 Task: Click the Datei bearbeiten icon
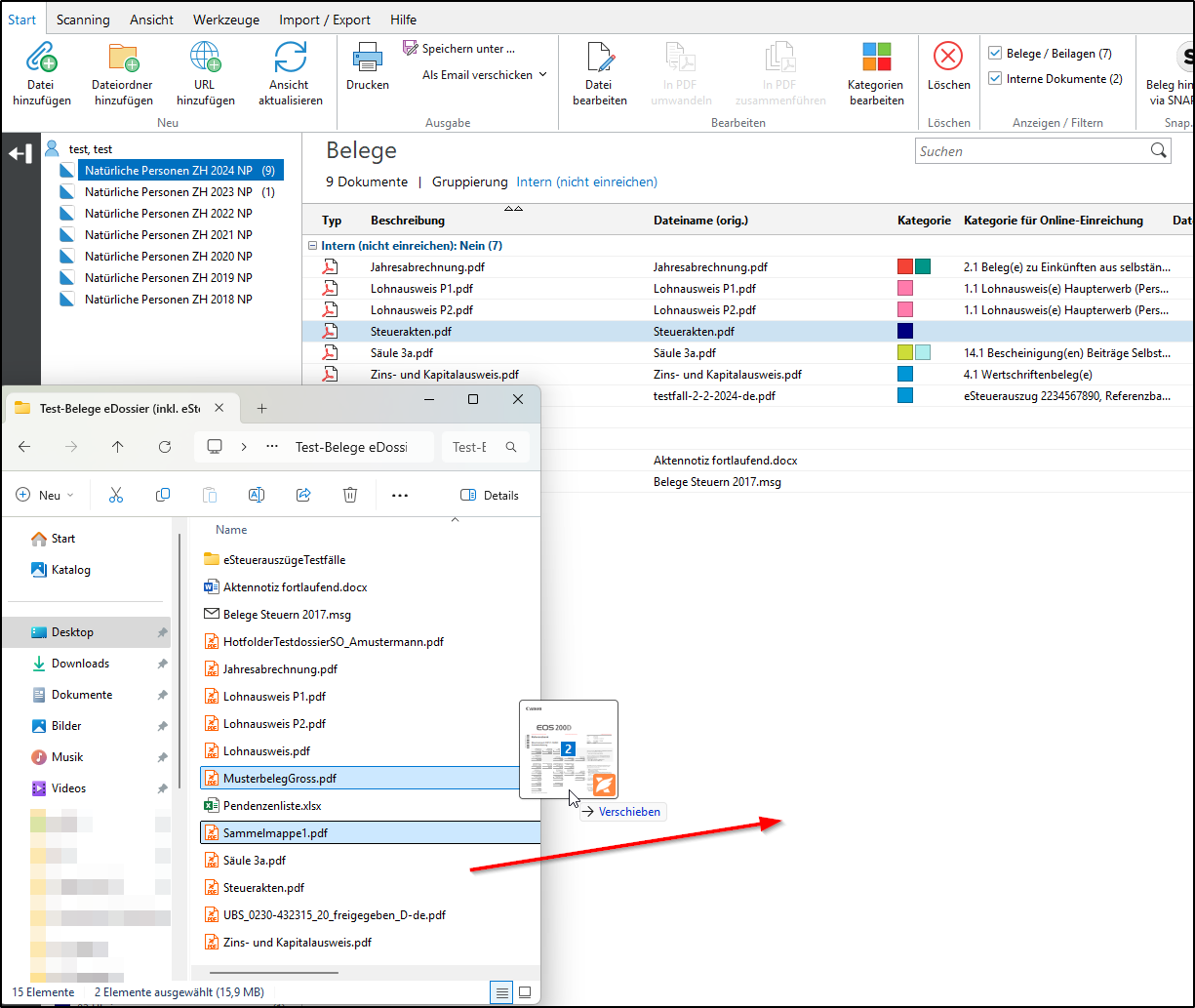click(x=599, y=57)
